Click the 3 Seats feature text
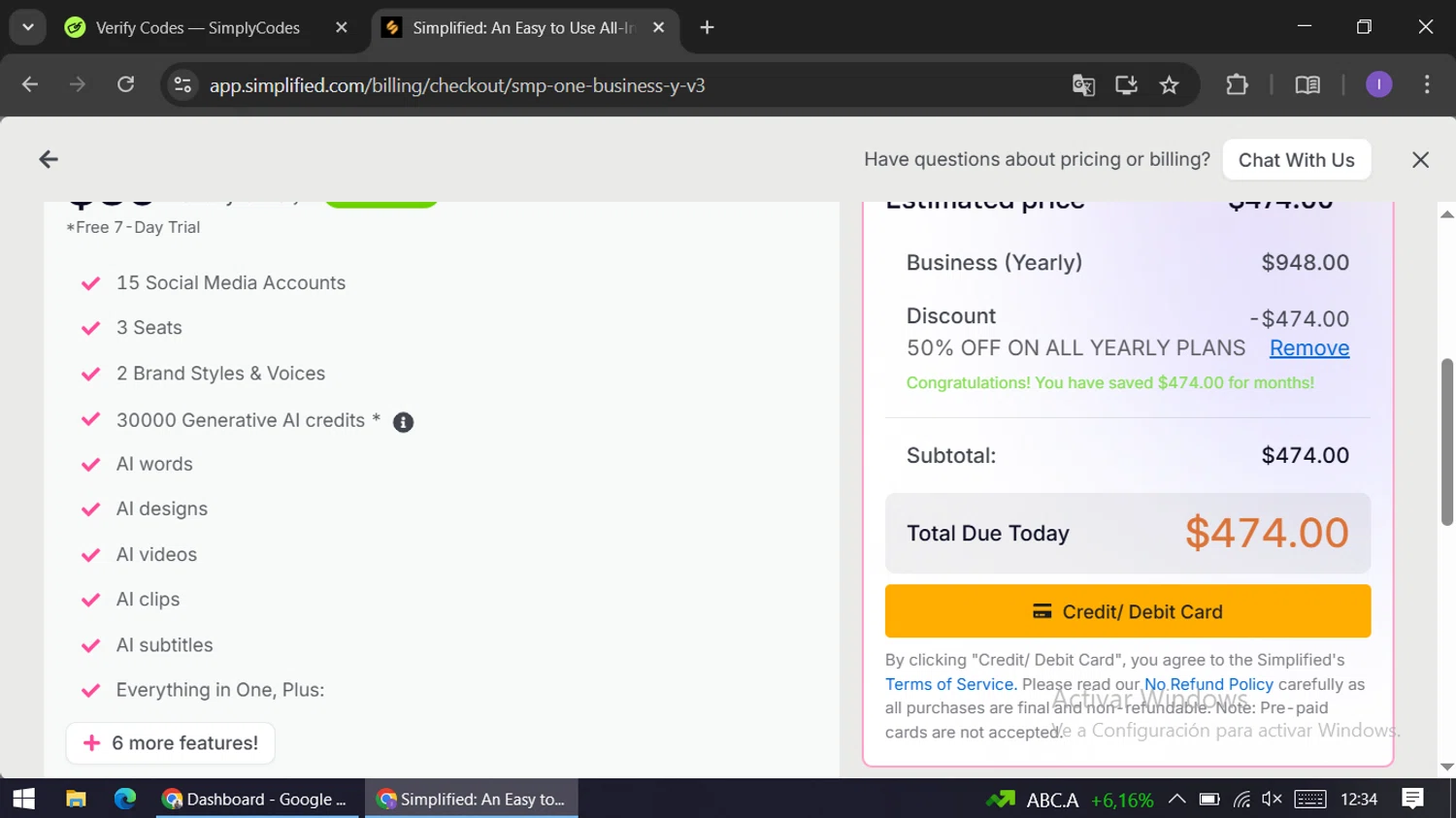This screenshot has height=818, width=1456. tap(149, 328)
